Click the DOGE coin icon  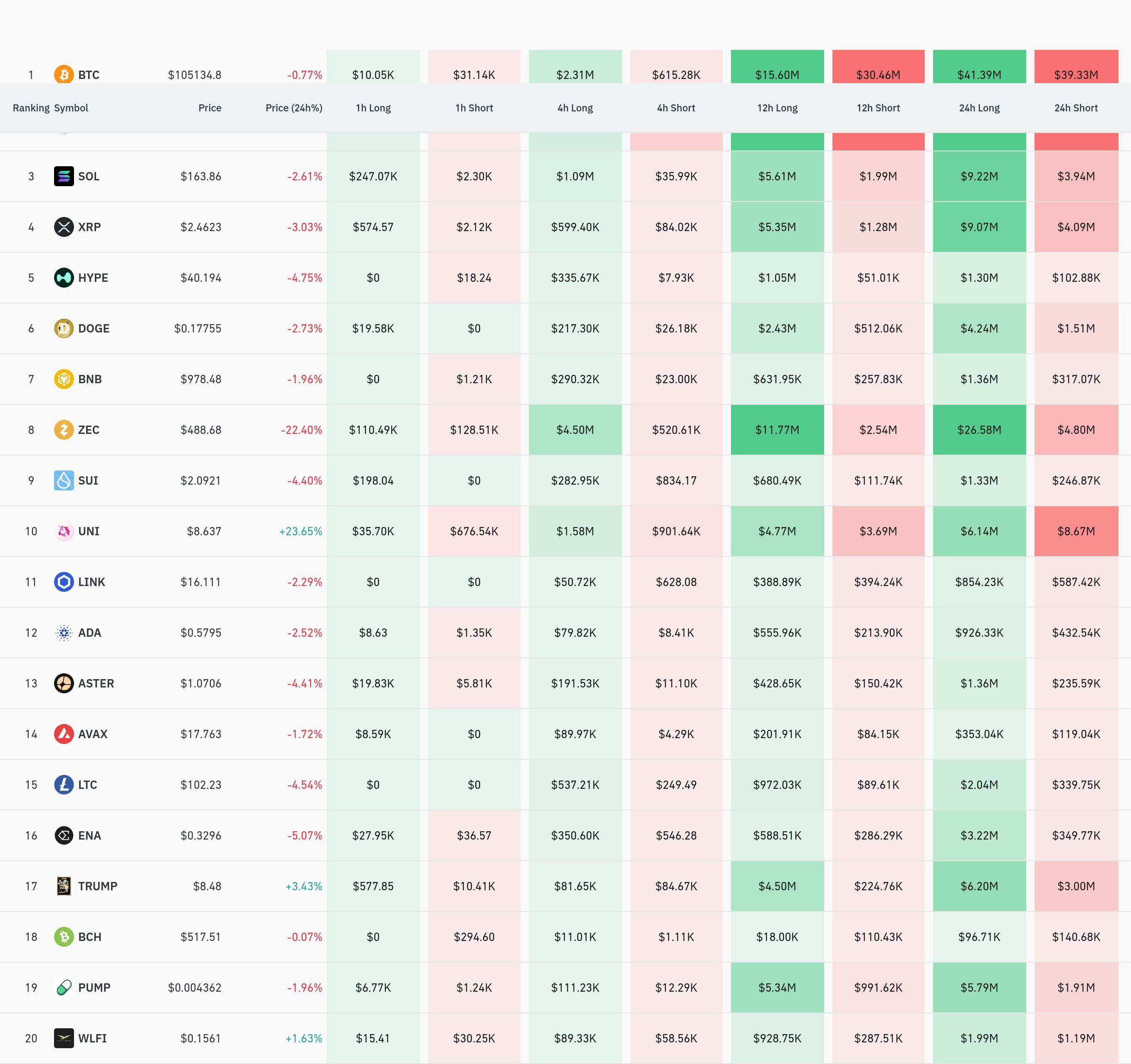coord(64,328)
